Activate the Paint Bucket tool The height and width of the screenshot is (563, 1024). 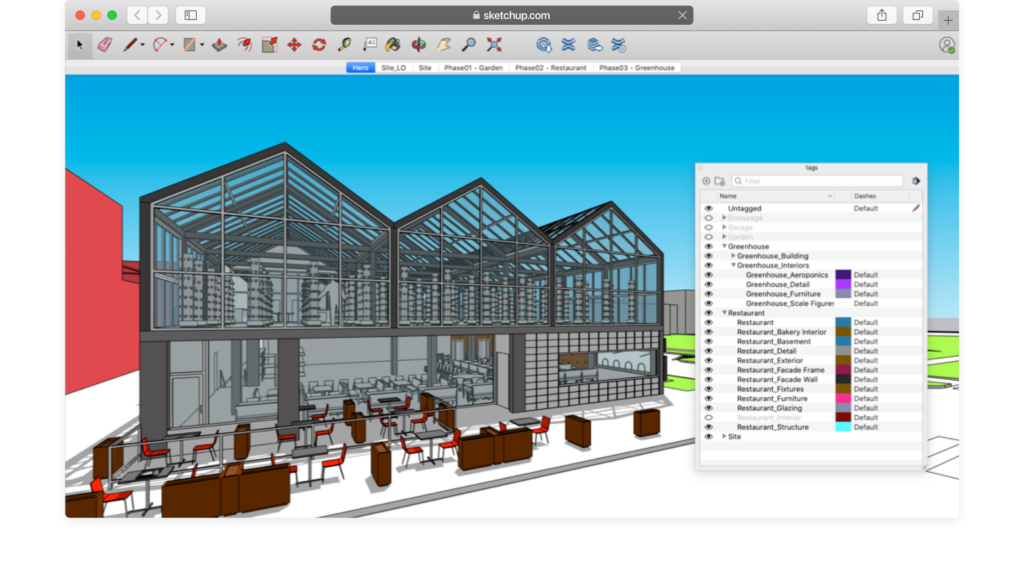[x=393, y=45]
